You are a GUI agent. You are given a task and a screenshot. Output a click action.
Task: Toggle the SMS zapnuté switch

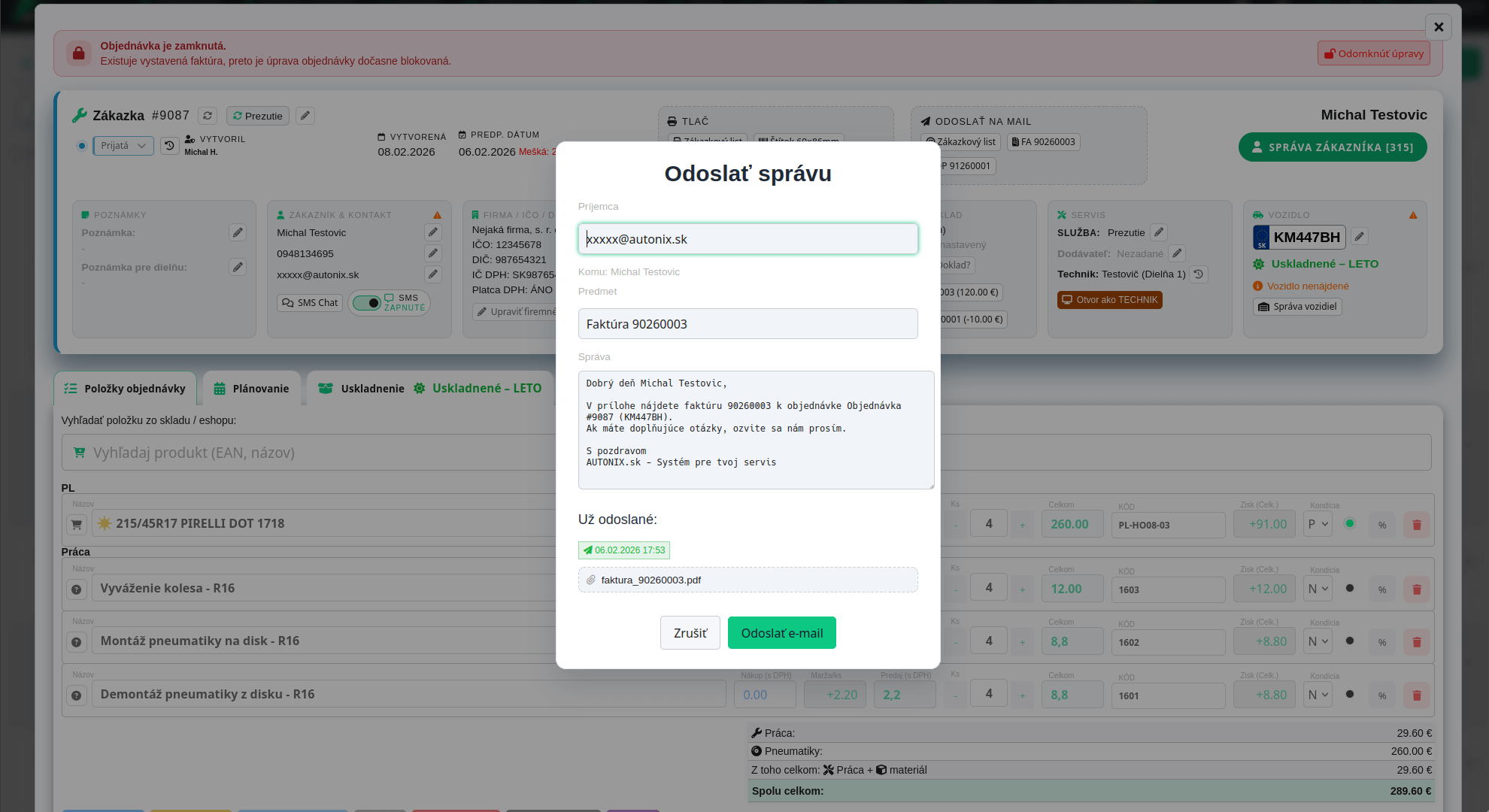click(367, 303)
